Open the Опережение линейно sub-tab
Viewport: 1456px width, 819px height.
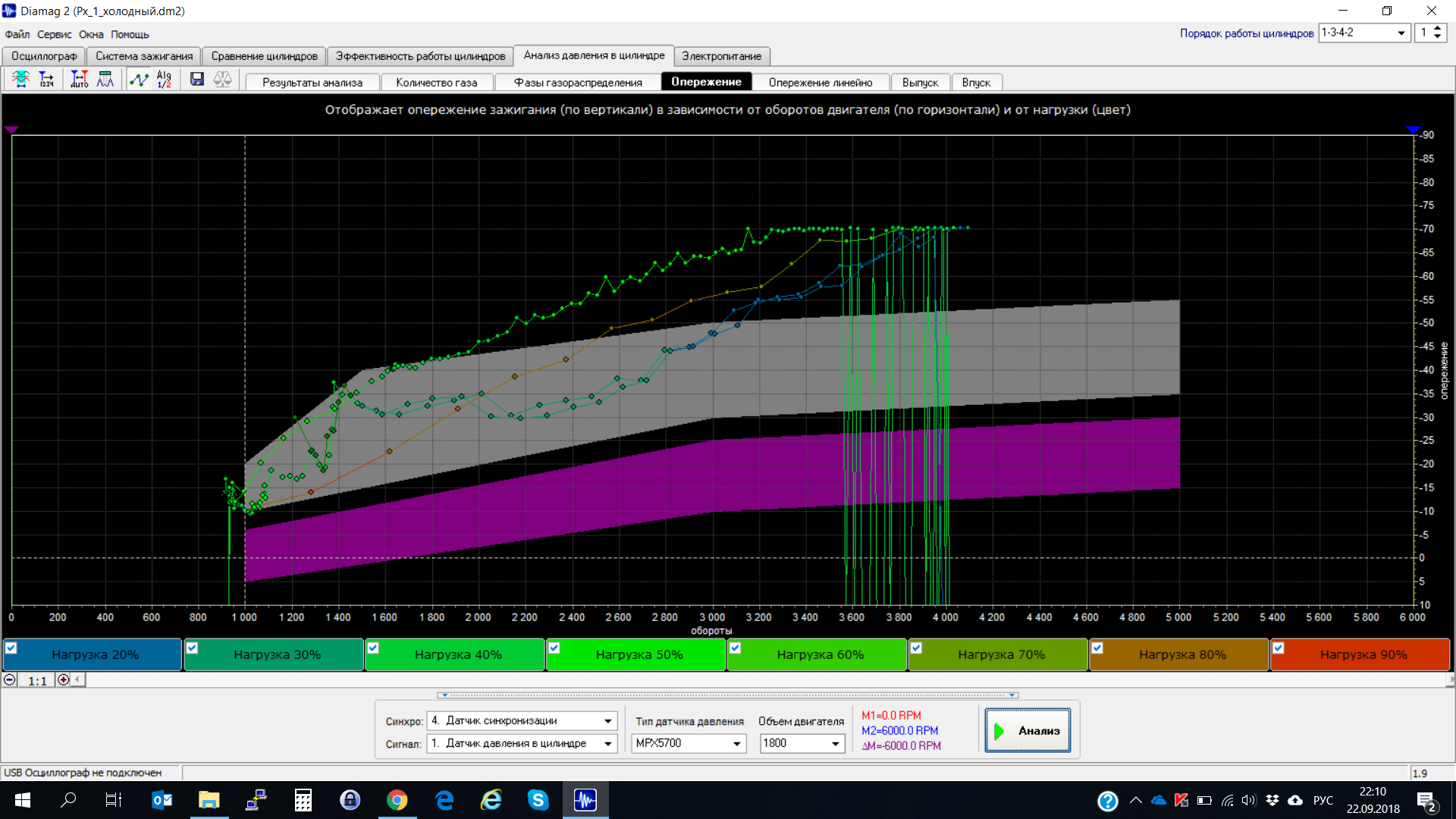(821, 82)
